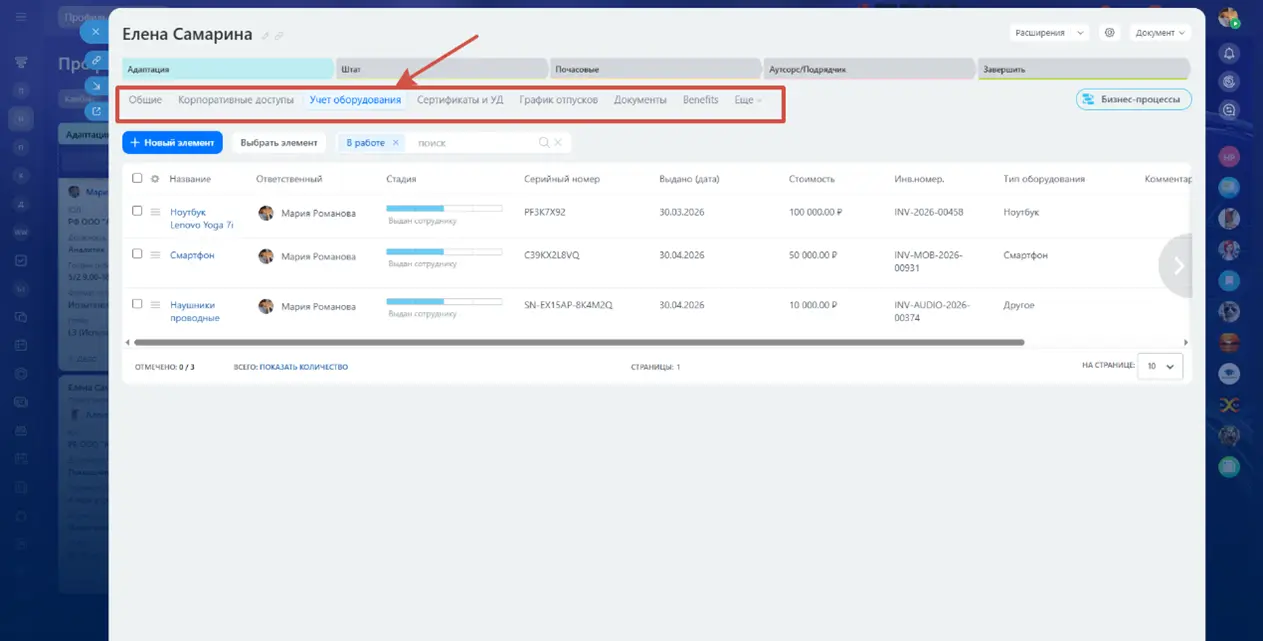Click the stage bar of Ноутбук row
Image resolution: width=1263 pixels, height=641 pixels.
(x=444, y=209)
